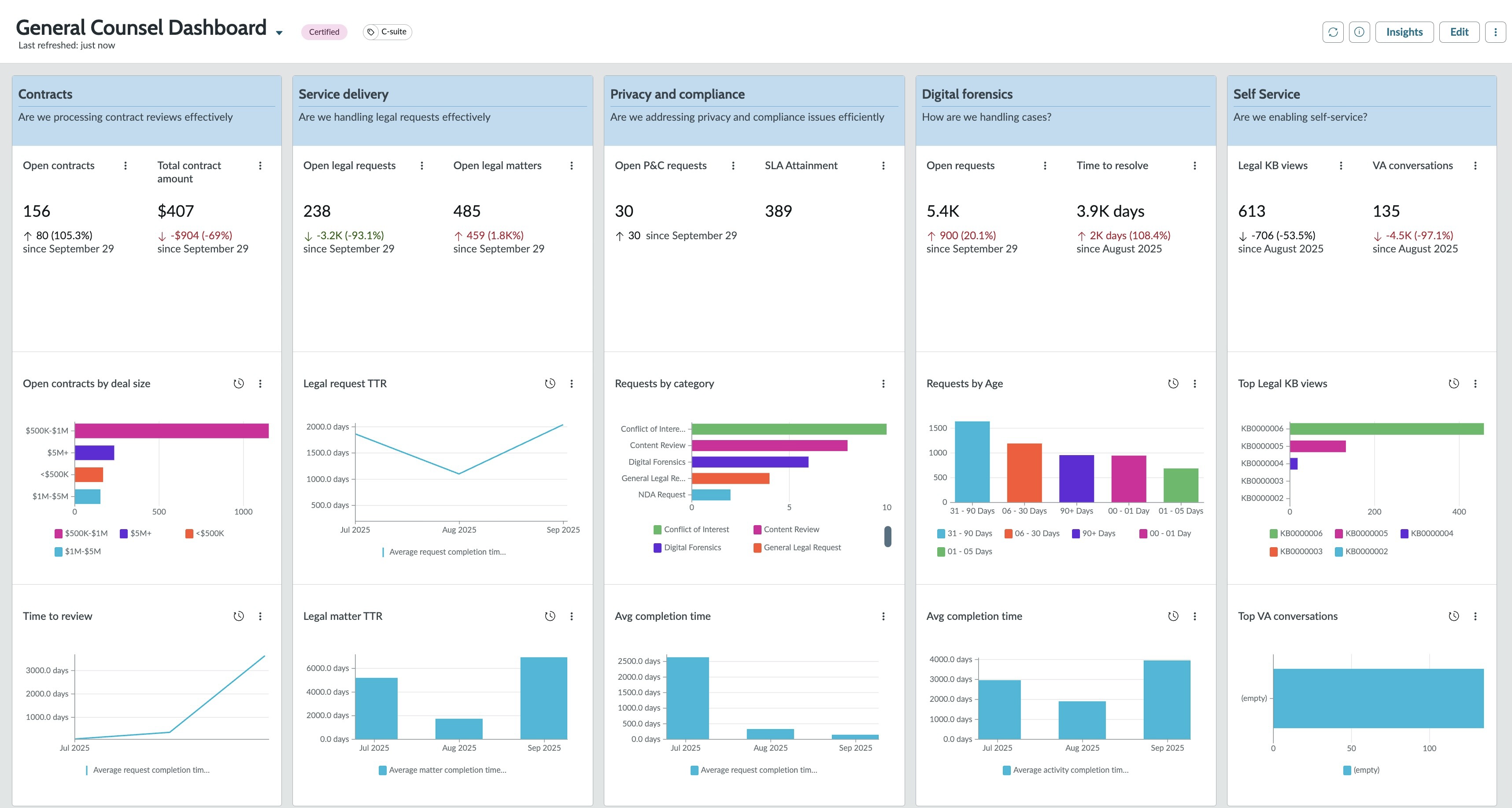1512x808 pixels.
Task: Toggle 31 - 90 Days legend item
Action: coord(965,533)
